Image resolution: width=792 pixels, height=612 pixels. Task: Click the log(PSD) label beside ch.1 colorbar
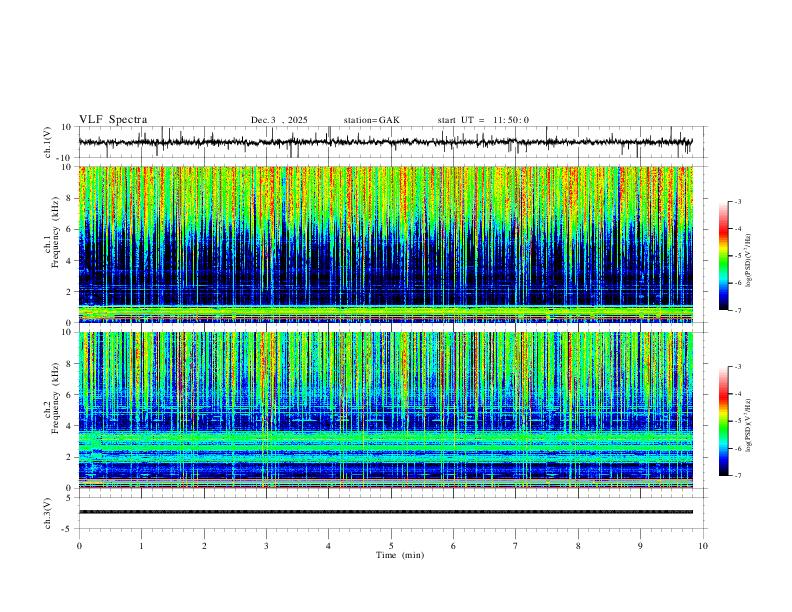pos(749,261)
